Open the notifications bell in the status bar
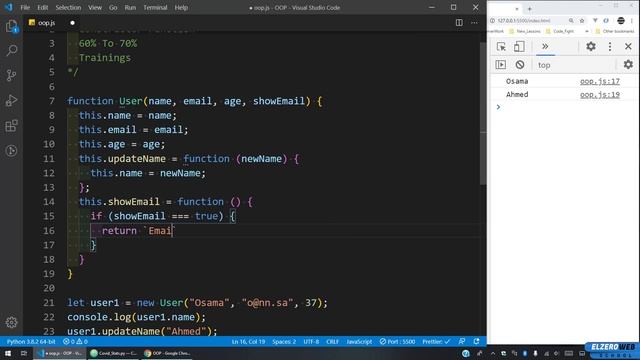This screenshot has height=360, width=640. tap(476, 342)
